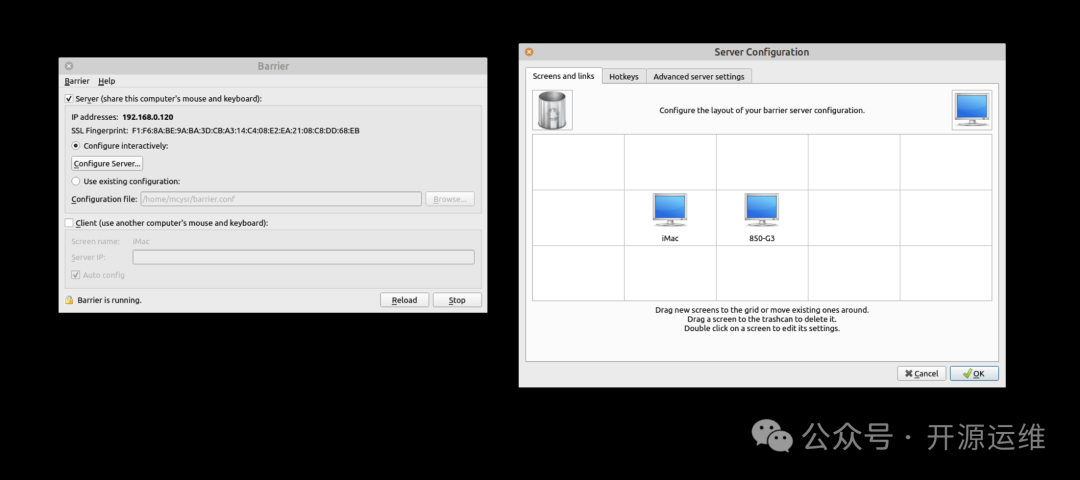Cancel the Server Configuration dialog
Viewport: 1080px width, 480px height.
[x=922, y=373]
